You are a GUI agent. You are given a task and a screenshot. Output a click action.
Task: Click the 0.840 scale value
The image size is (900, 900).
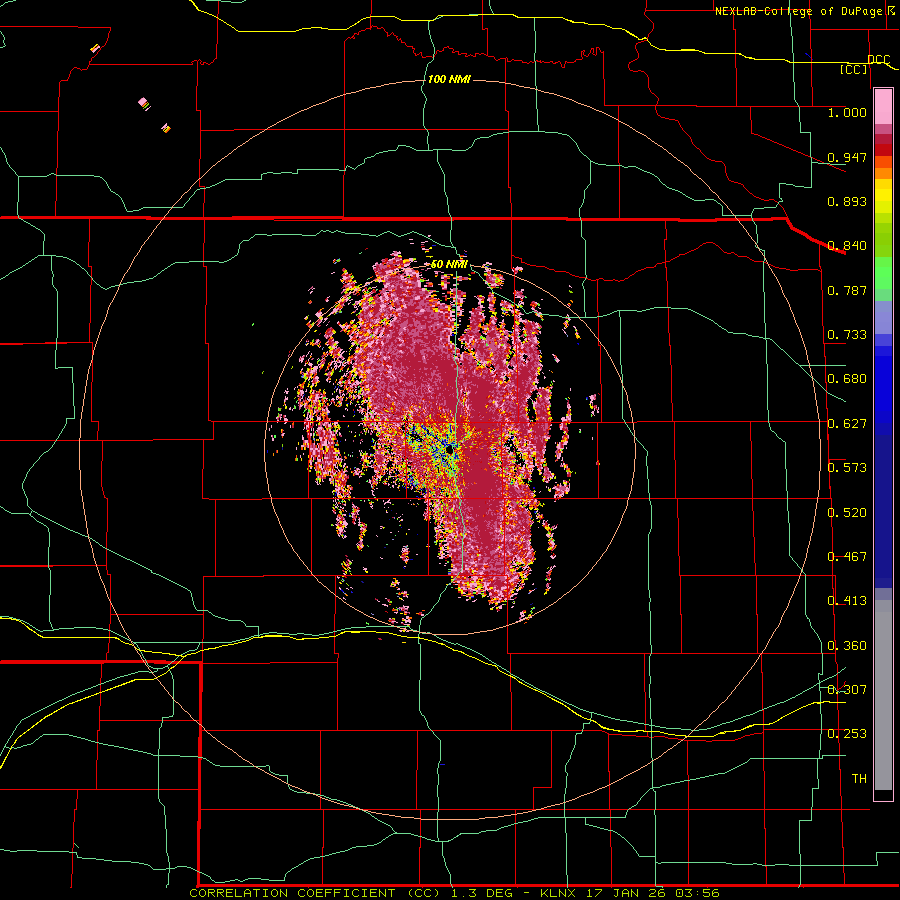847,246
